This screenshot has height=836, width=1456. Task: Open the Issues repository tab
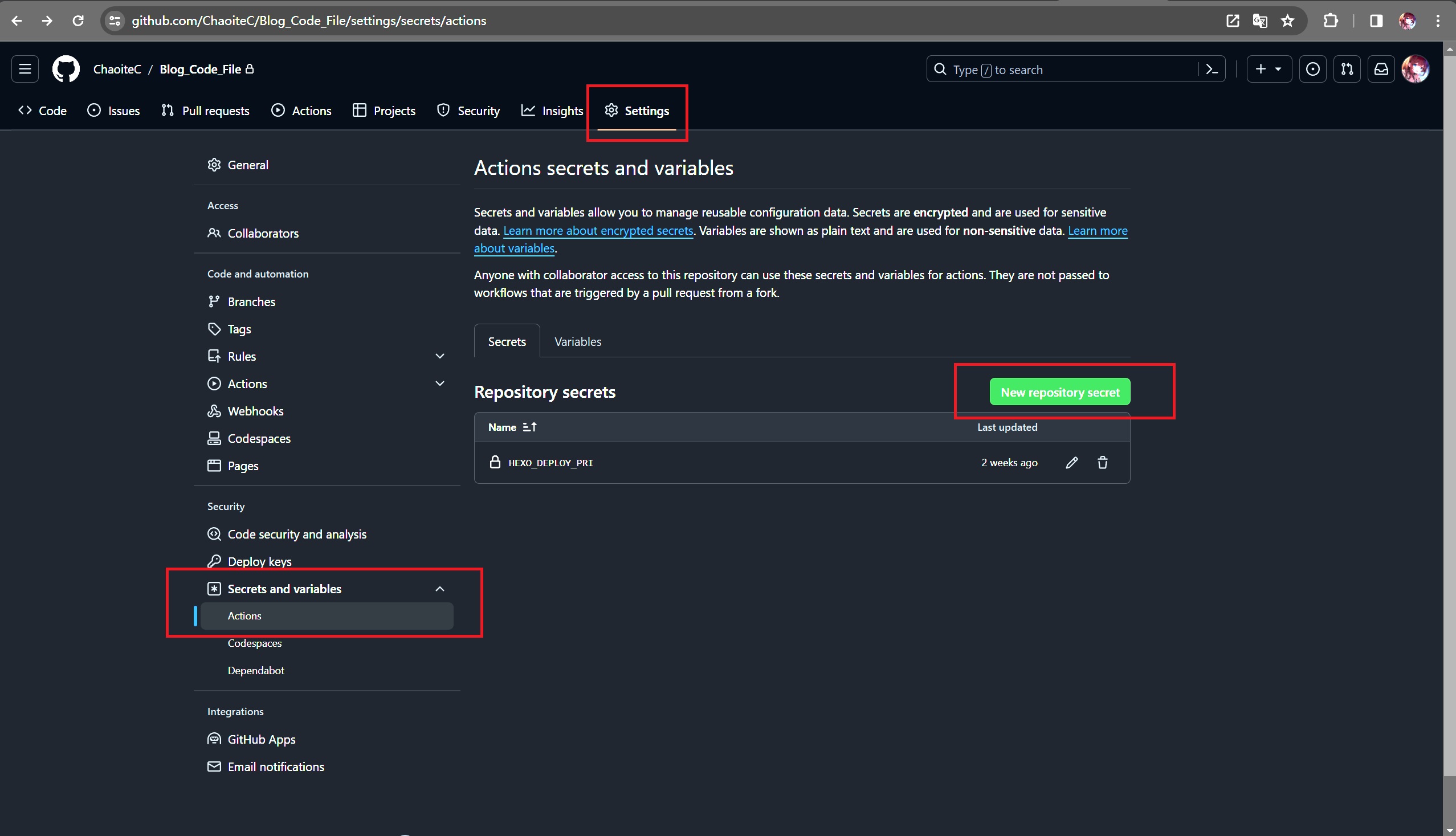[113, 110]
